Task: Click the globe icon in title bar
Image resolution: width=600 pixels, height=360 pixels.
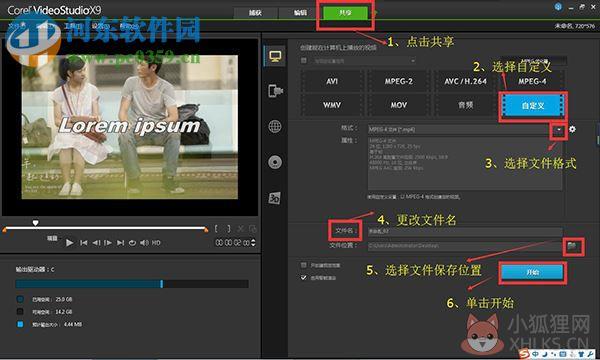Action: click(558, 7)
